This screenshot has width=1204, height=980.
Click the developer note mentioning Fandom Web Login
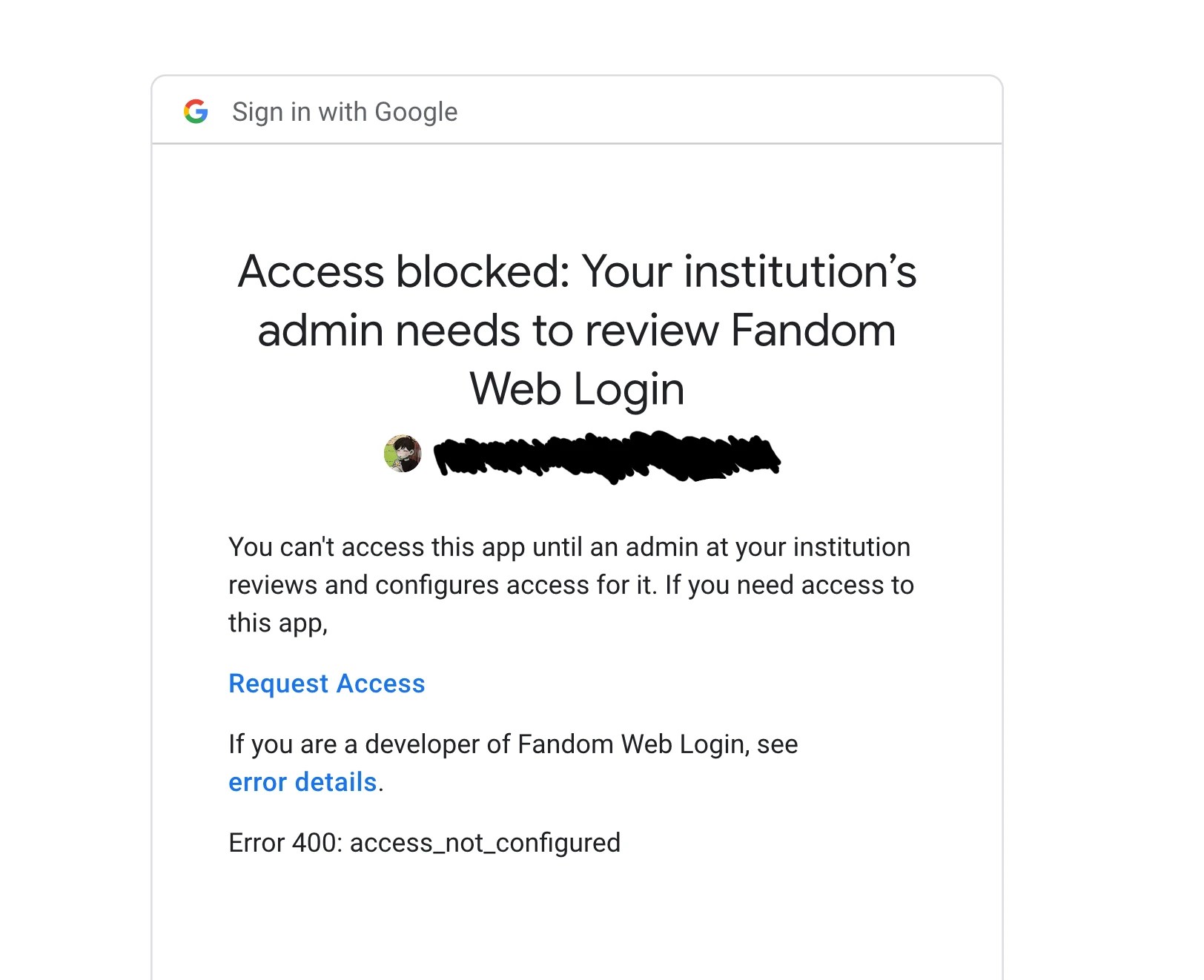click(x=513, y=744)
